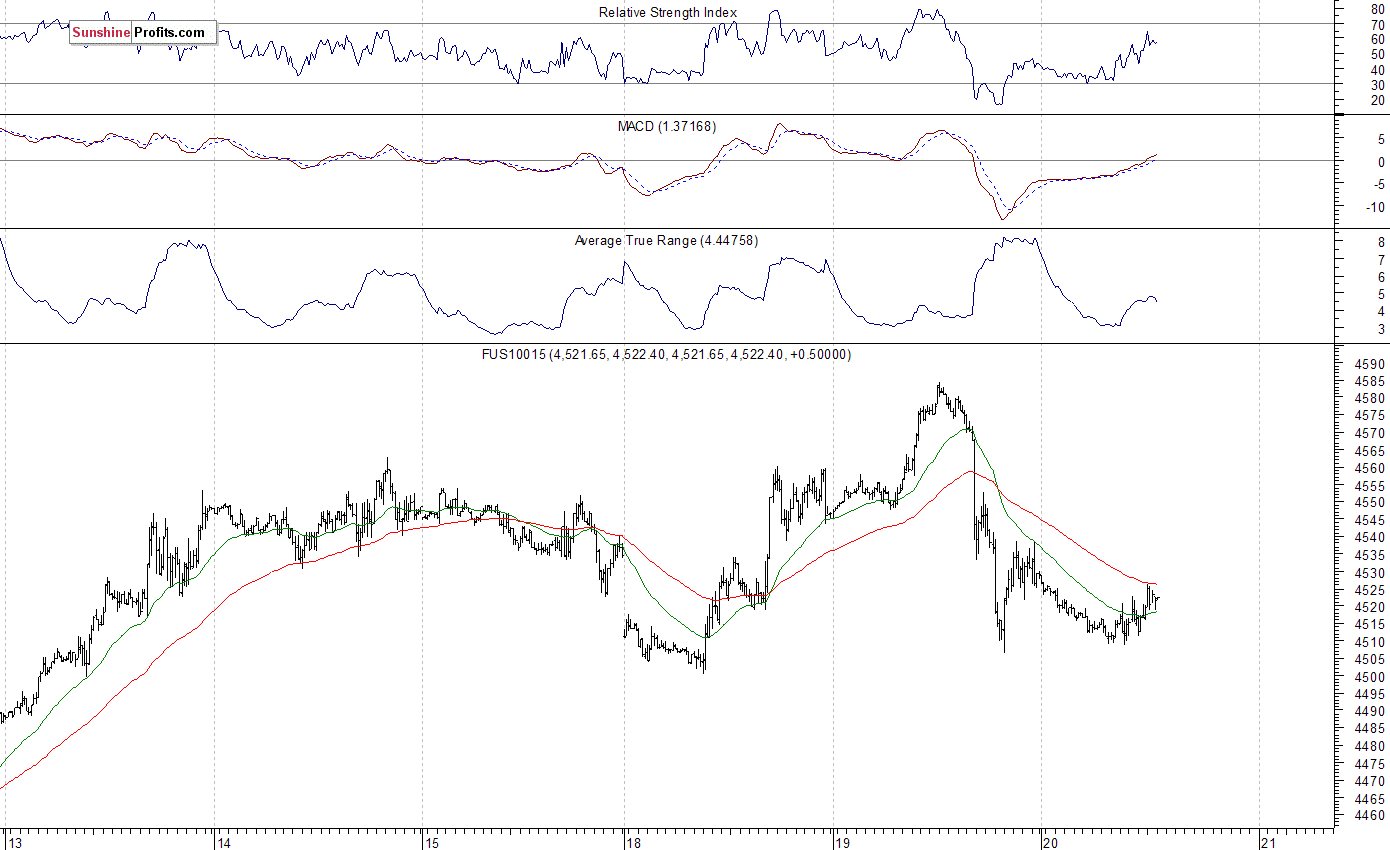1390x850 pixels.
Task: Select price label 4560 on price axis
Action: [1372, 468]
